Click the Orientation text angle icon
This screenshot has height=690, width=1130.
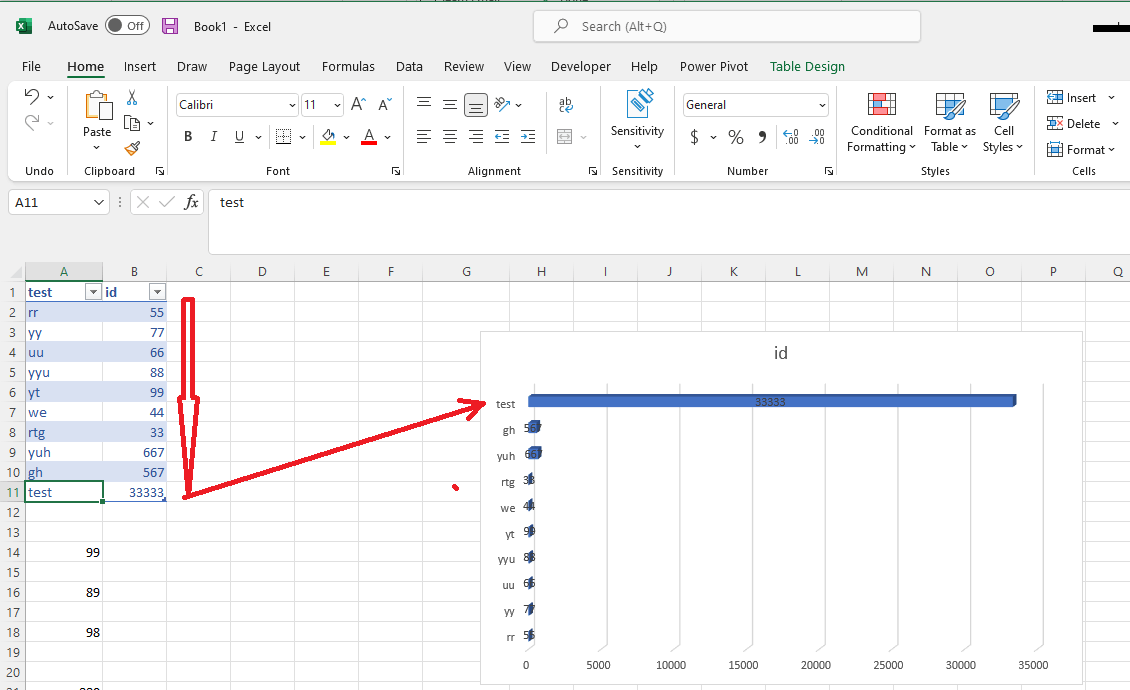pyautogui.click(x=502, y=105)
